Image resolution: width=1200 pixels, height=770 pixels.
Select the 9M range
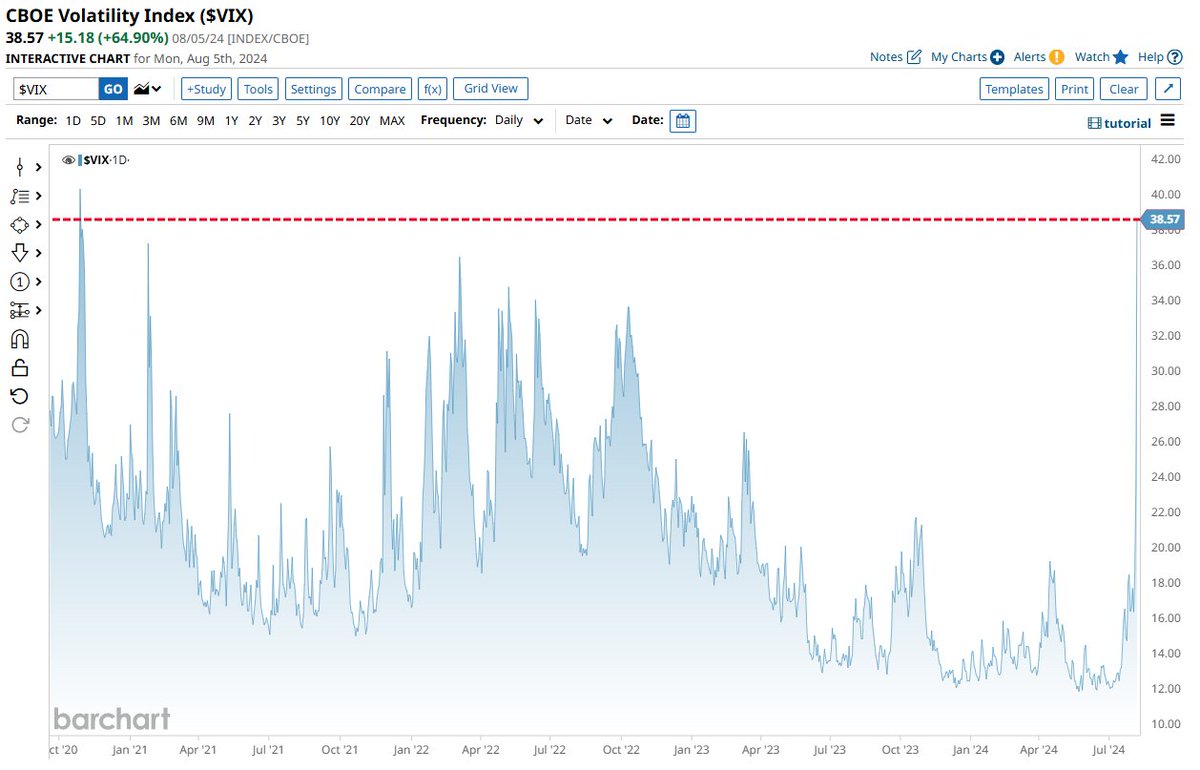pyautogui.click(x=205, y=120)
